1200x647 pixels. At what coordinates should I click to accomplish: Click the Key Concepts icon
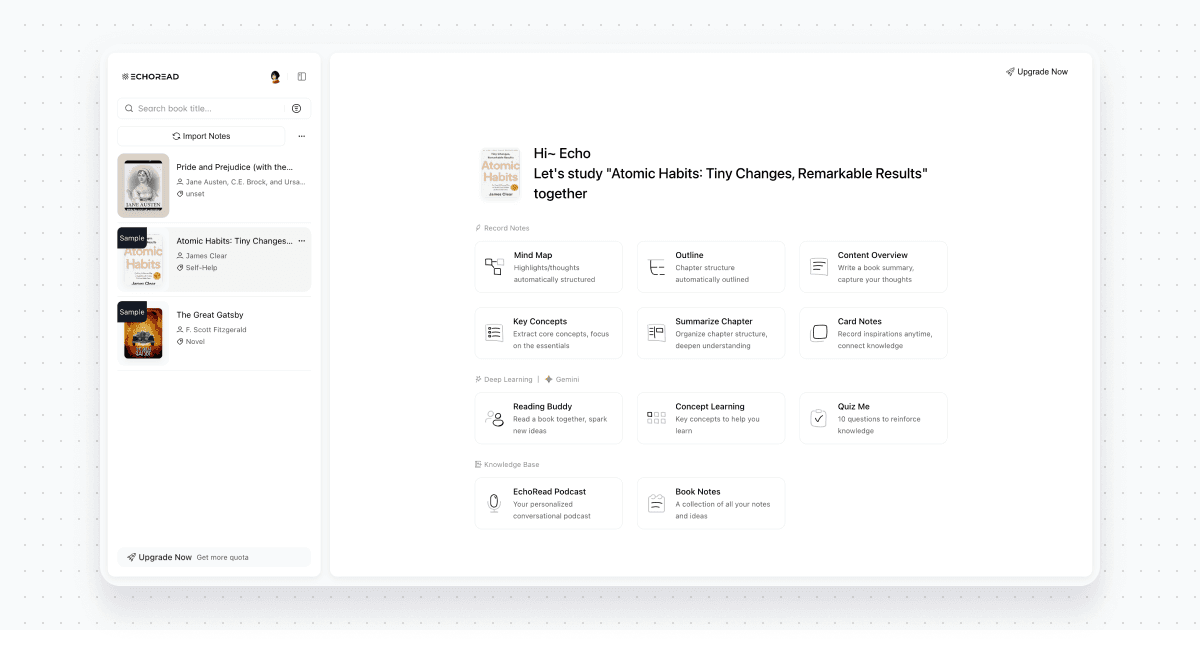coord(494,333)
